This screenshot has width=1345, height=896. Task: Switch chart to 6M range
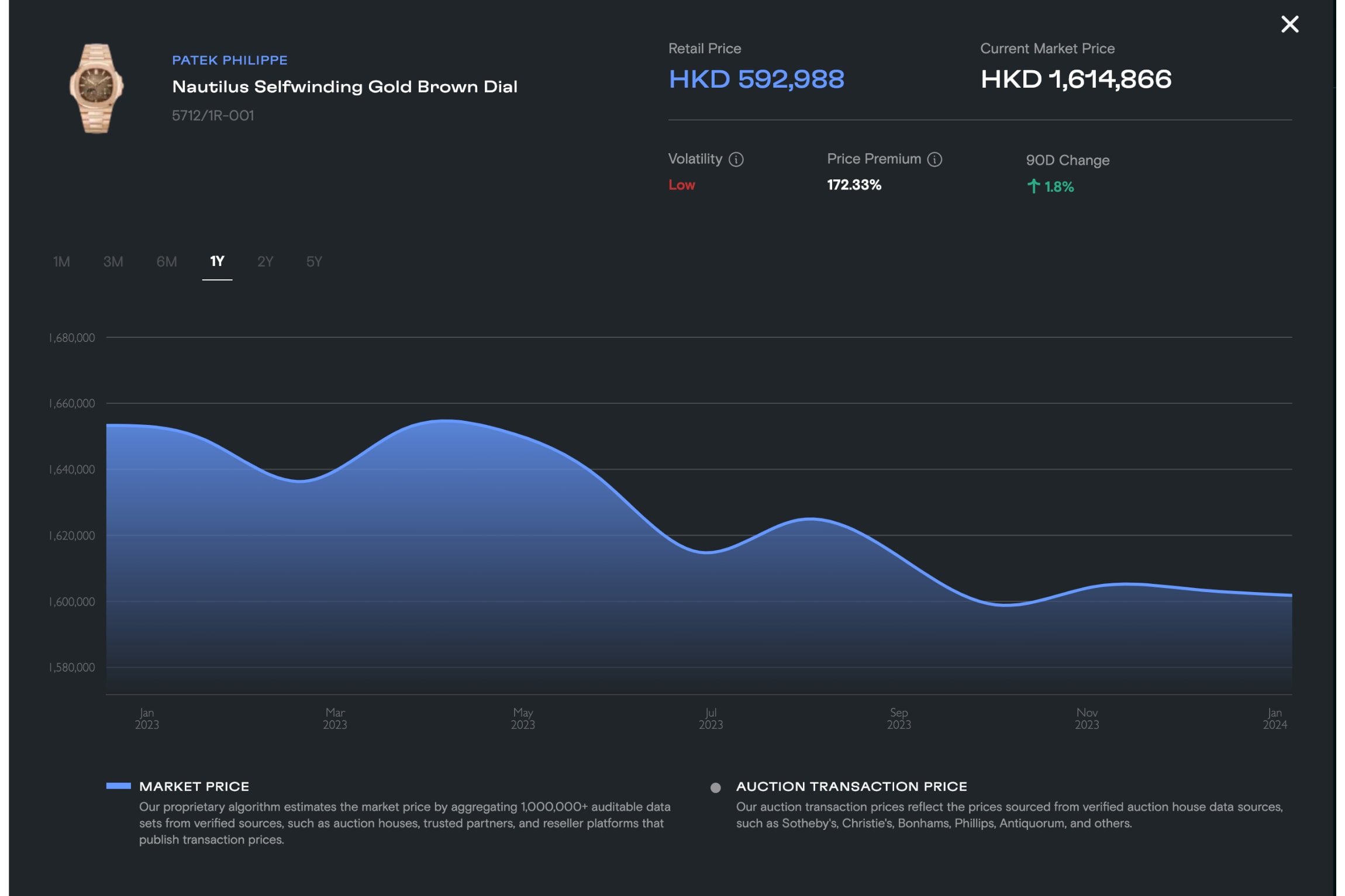click(x=166, y=261)
